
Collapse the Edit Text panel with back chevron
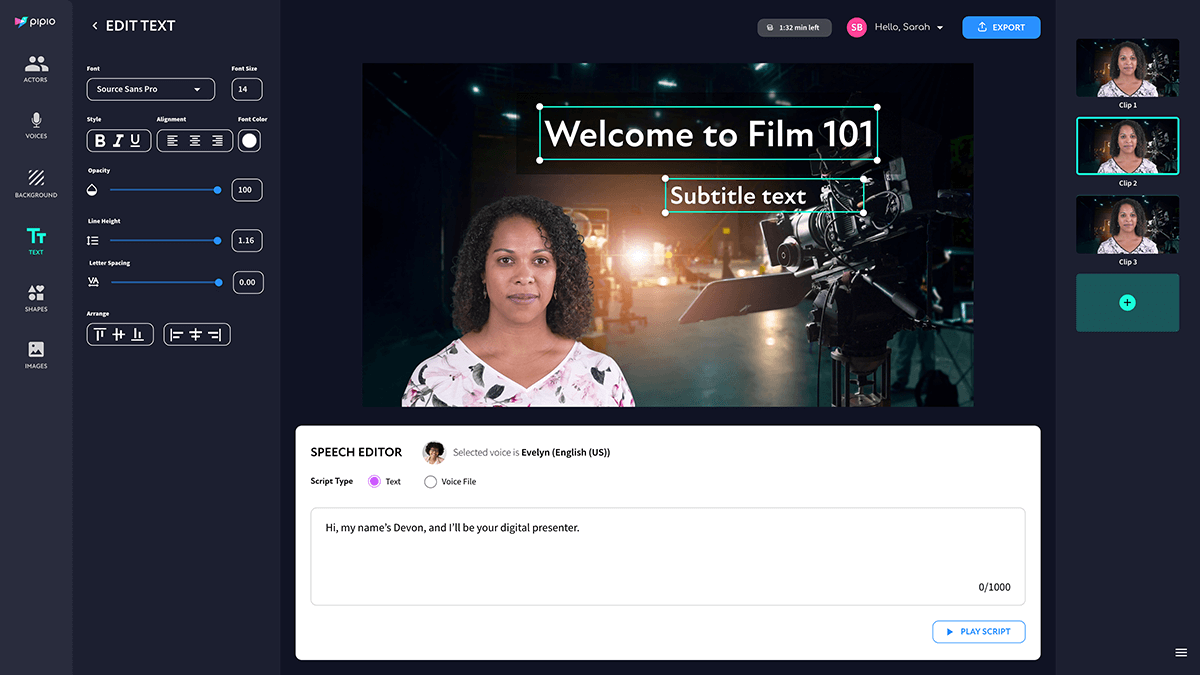coord(95,25)
